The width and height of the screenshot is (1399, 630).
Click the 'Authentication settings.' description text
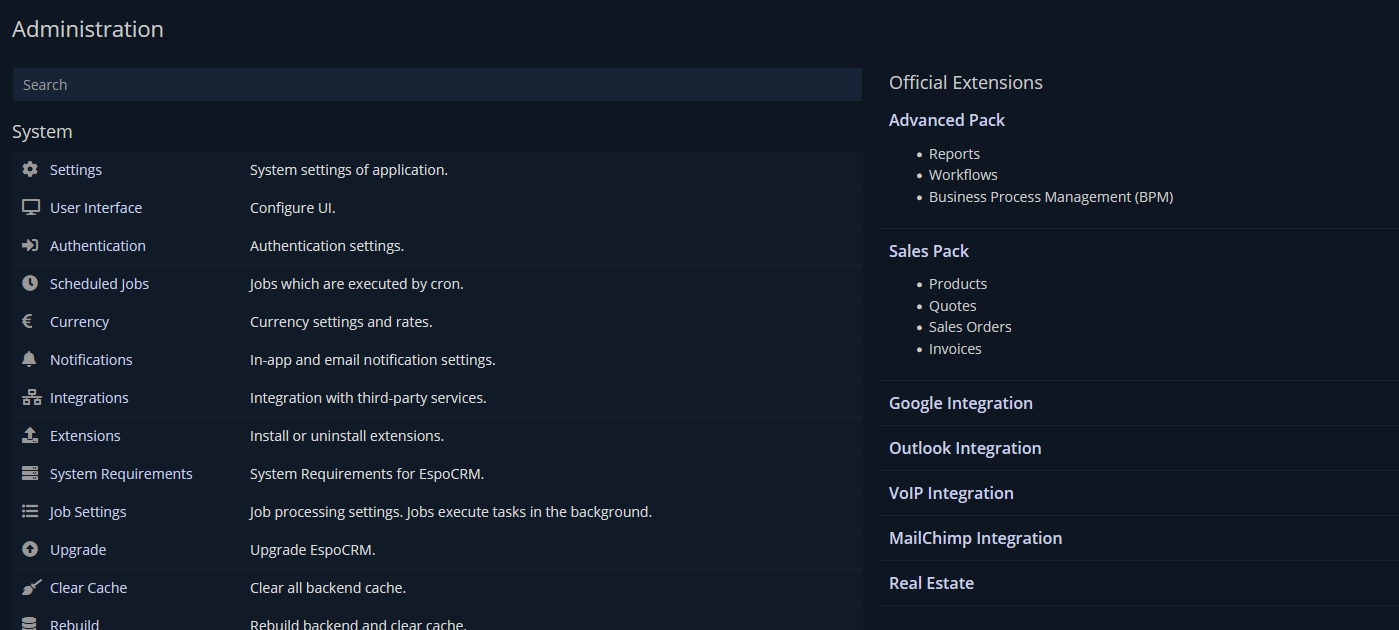point(327,246)
